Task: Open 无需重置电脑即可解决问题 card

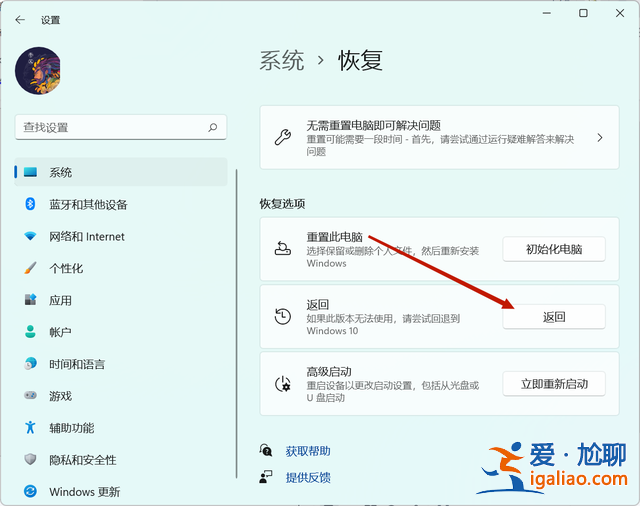Action: pos(439,138)
